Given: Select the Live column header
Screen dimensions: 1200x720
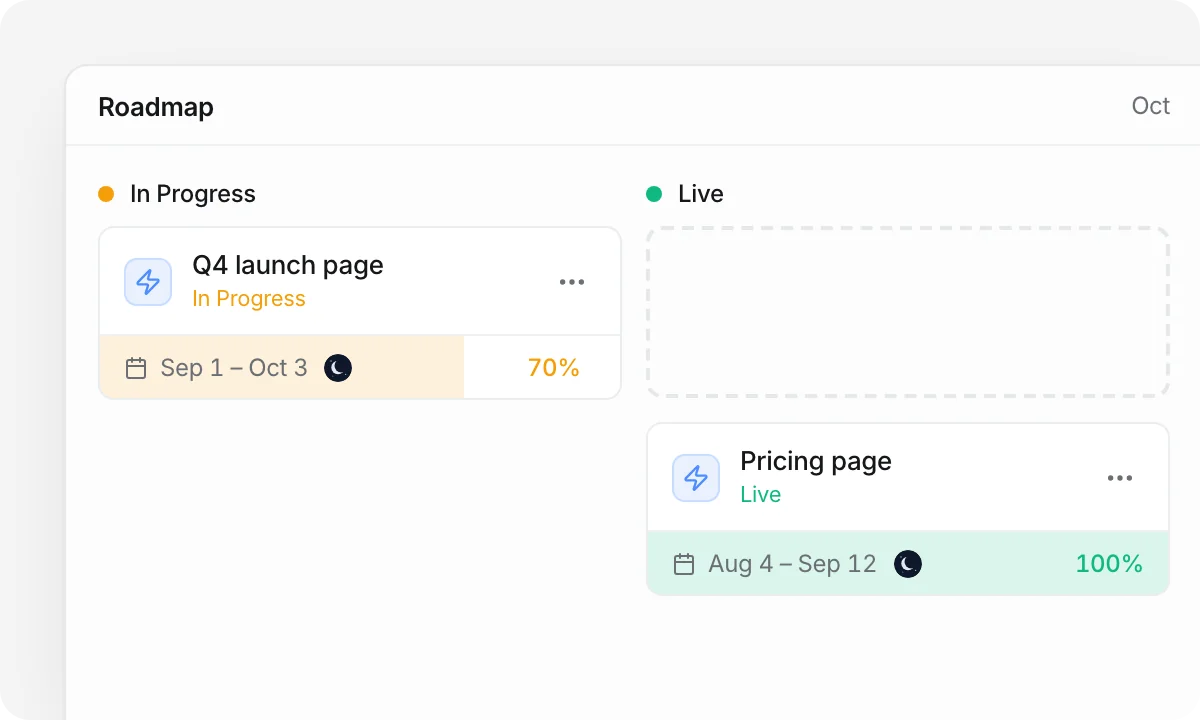Looking at the screenshot, I should coord(700,194).
